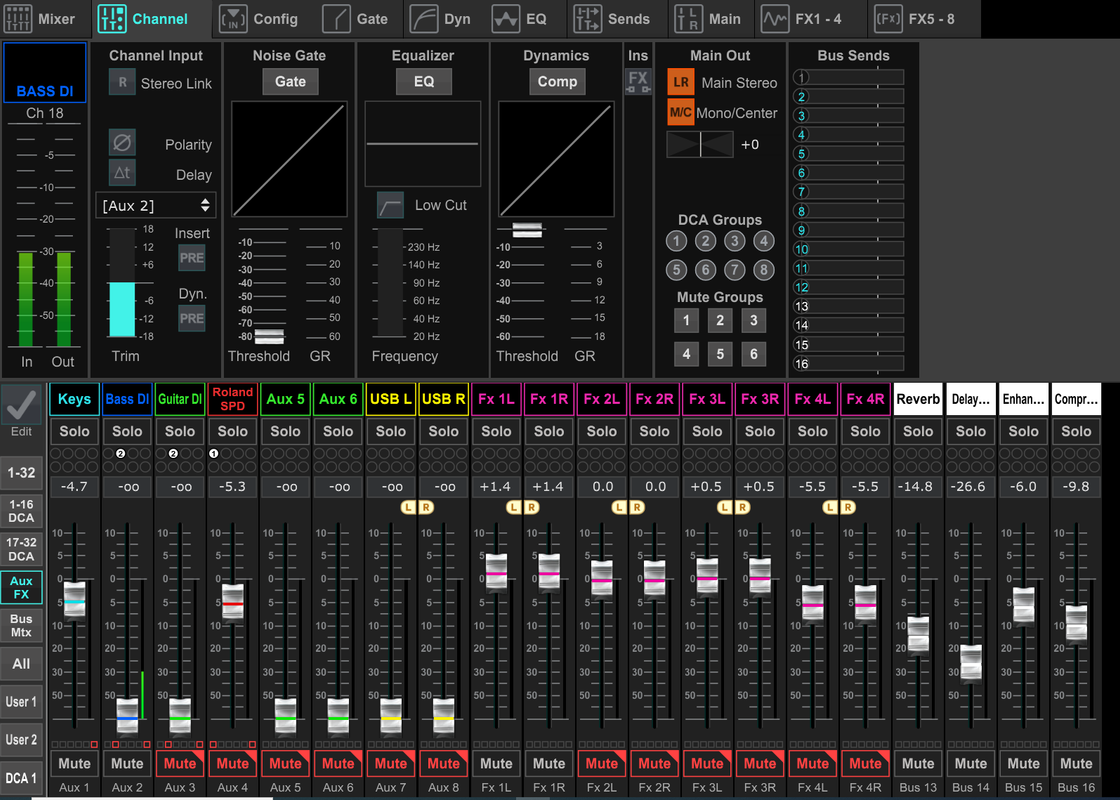The height and width of the screenshot is (800, 1120).
Task: Select the Roland SPD channel label
Action: pyautogui.click(x=232, y=399)
